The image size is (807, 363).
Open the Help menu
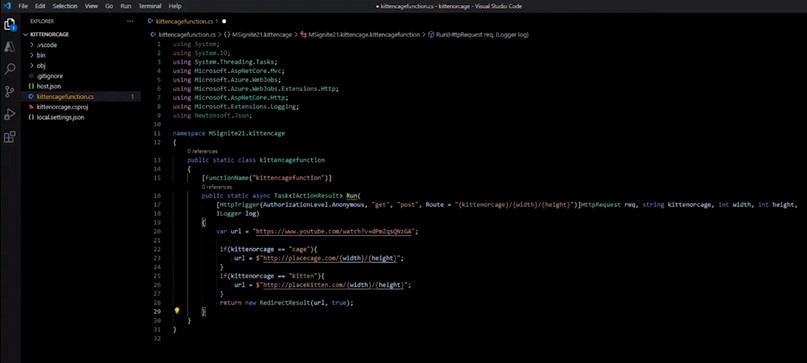coord(175,6)
